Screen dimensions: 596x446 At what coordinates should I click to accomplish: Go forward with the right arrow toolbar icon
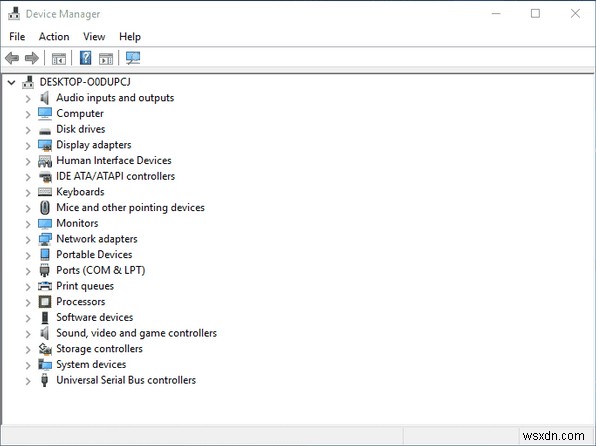[x=32, y=58]
